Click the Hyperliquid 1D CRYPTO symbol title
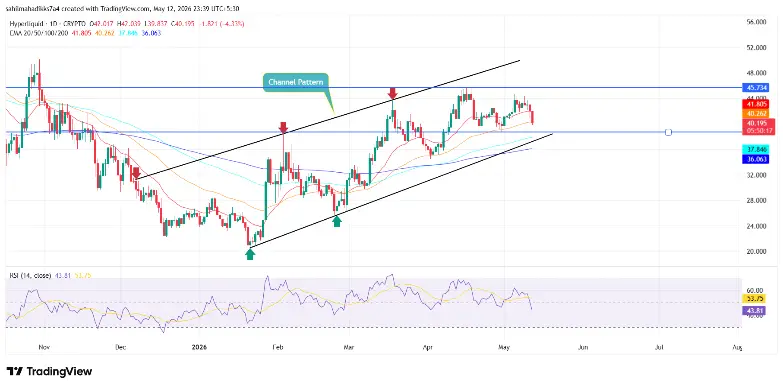The height and width of the screenshot is (388, 783). [48, 23]
